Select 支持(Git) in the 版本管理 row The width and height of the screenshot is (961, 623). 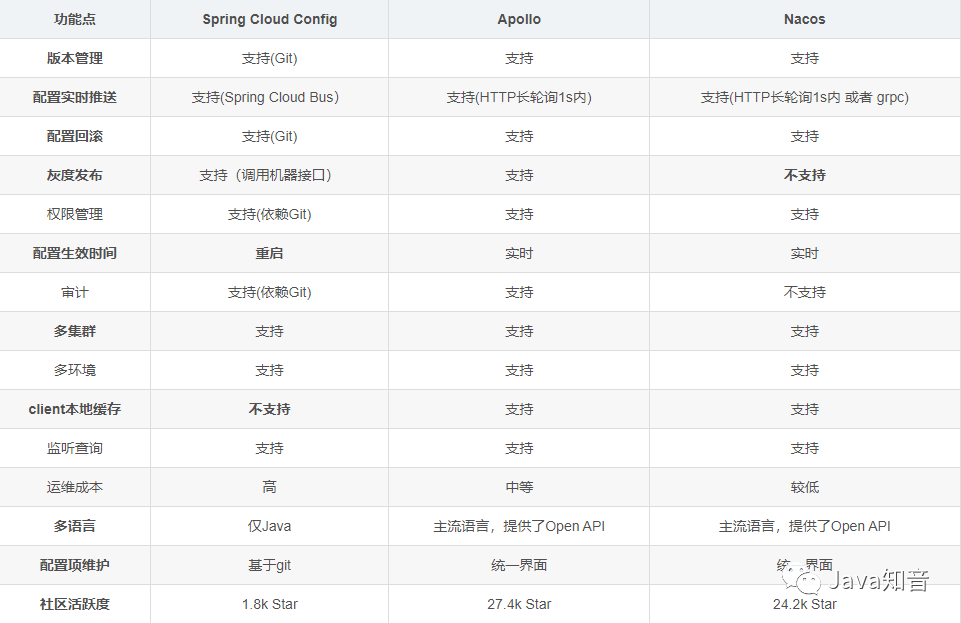tap(270, 58)
